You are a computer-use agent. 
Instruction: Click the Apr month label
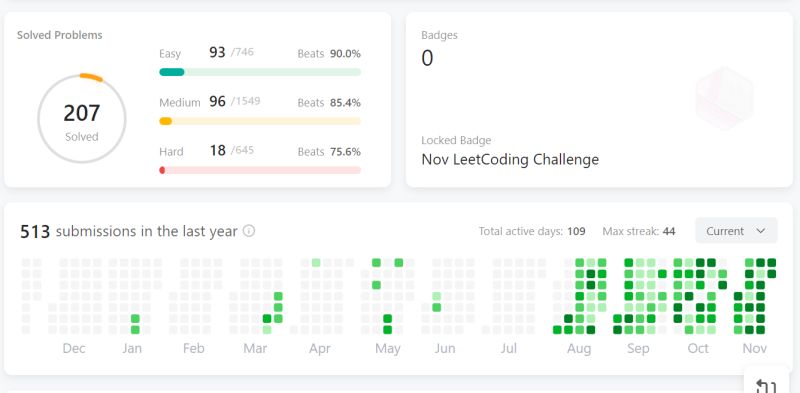pos(320,349)
